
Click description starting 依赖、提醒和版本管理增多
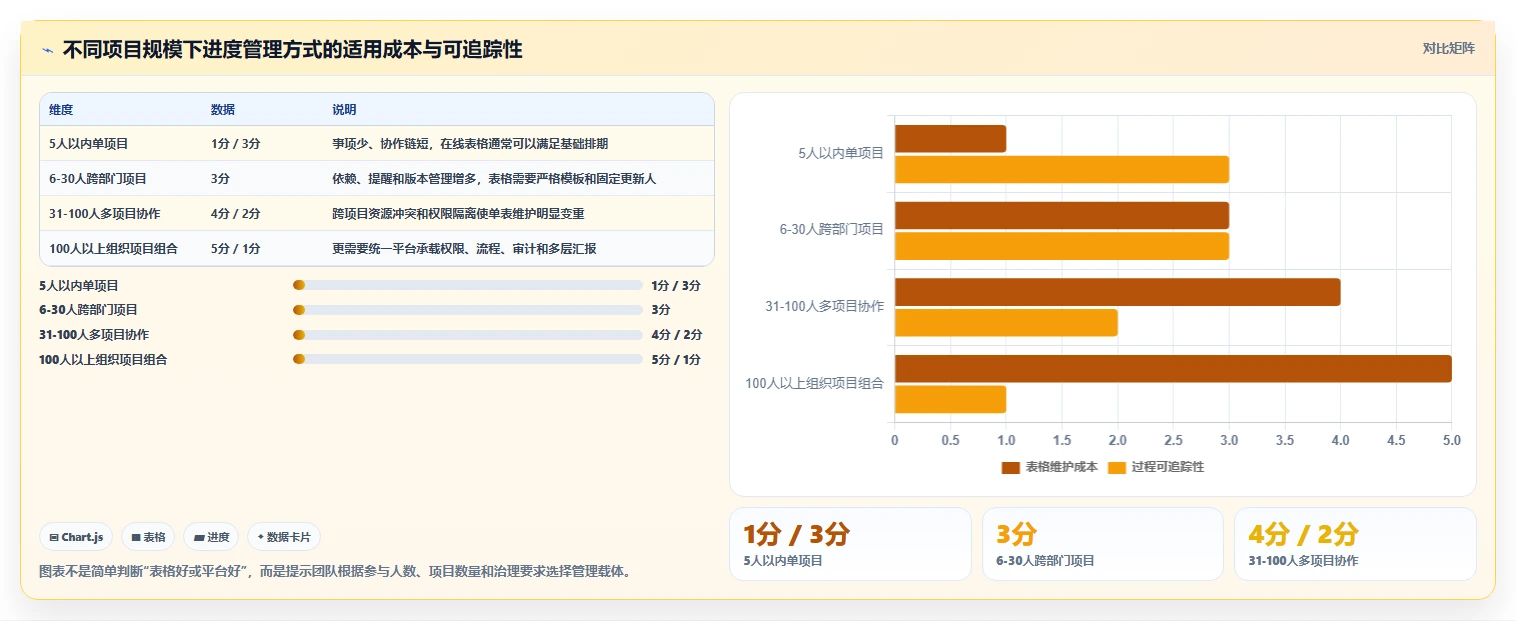click(x=494, y=179)
